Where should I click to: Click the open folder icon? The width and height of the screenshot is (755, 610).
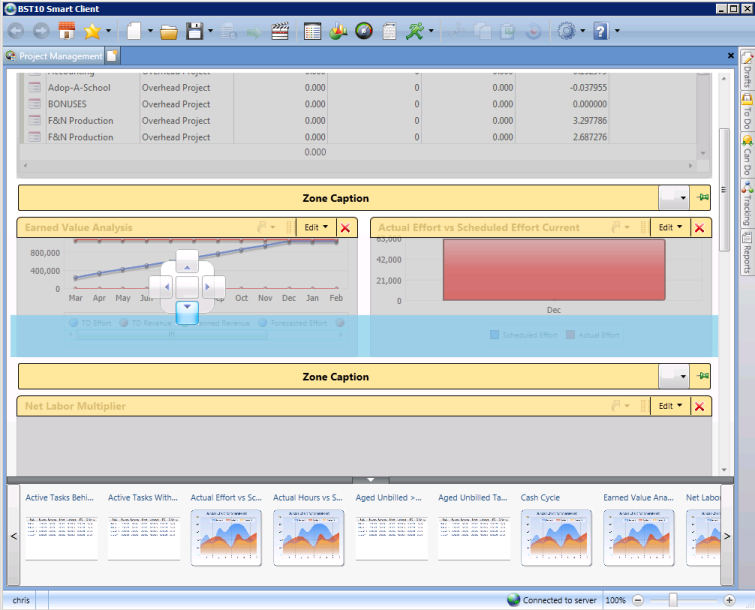coord(169,31)
